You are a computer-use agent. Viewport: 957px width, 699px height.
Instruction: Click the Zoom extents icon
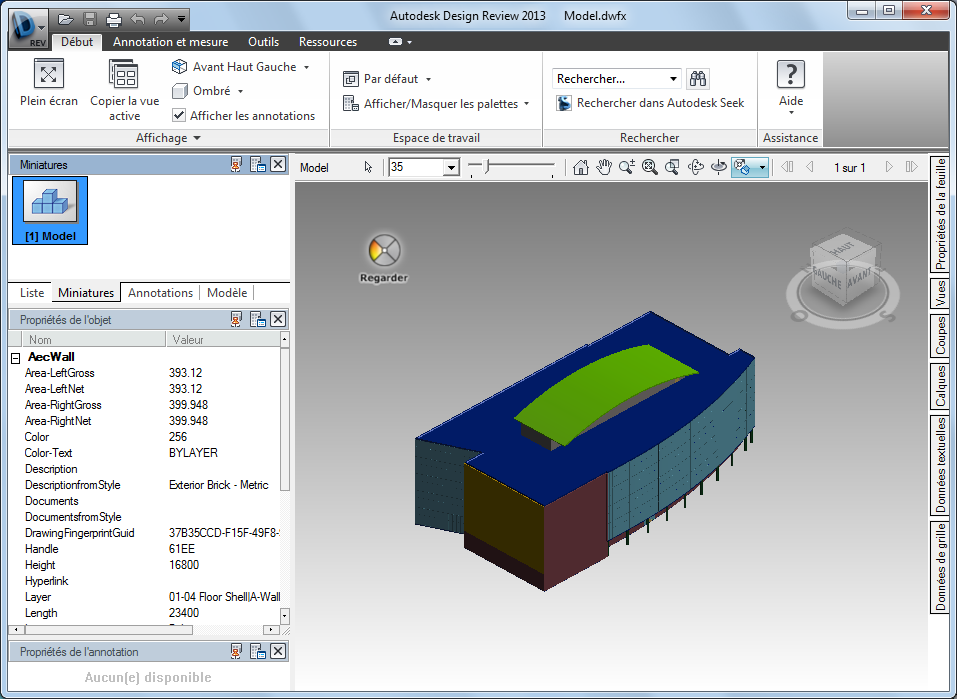point(649,167)
